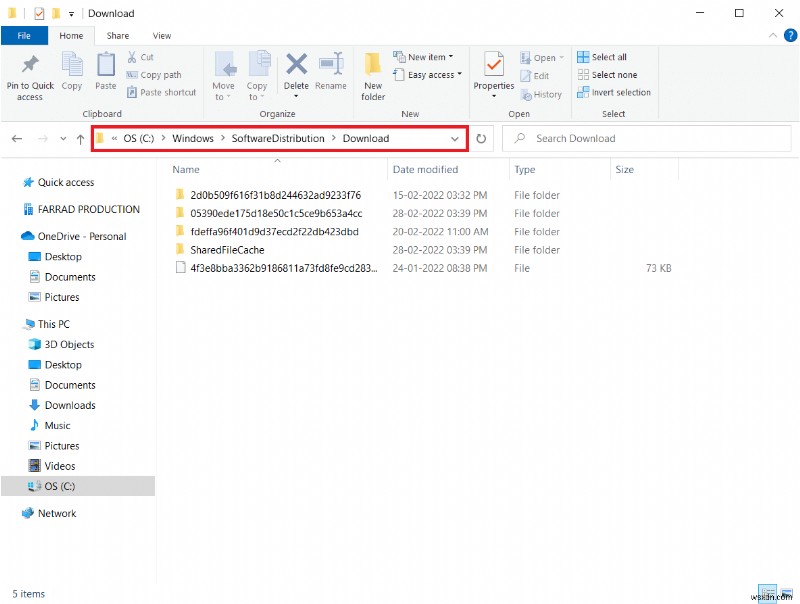Open the Move to dropdown button
The width and height of the screenshot is (800, 604).
pyautogui.click(x=223, y=76)
